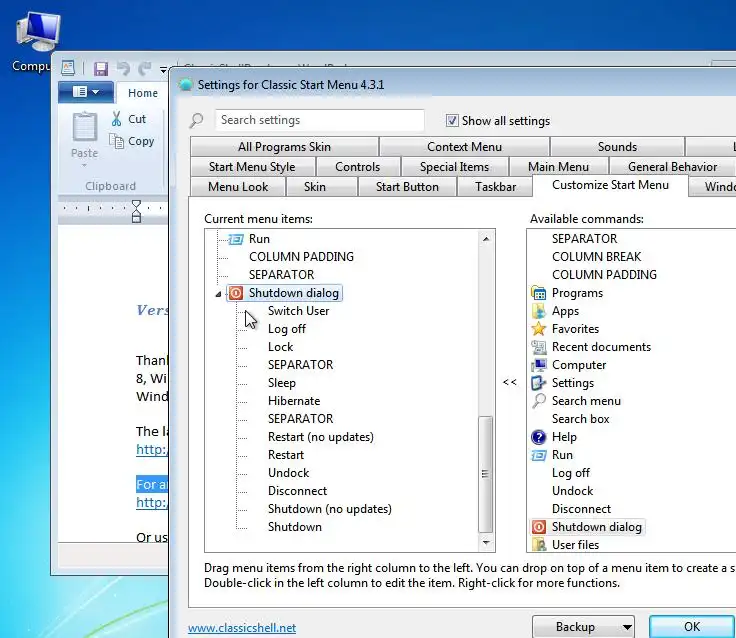
Task: Click Shutdown dialog icon in available commands
Action: [x=538, y=527]
